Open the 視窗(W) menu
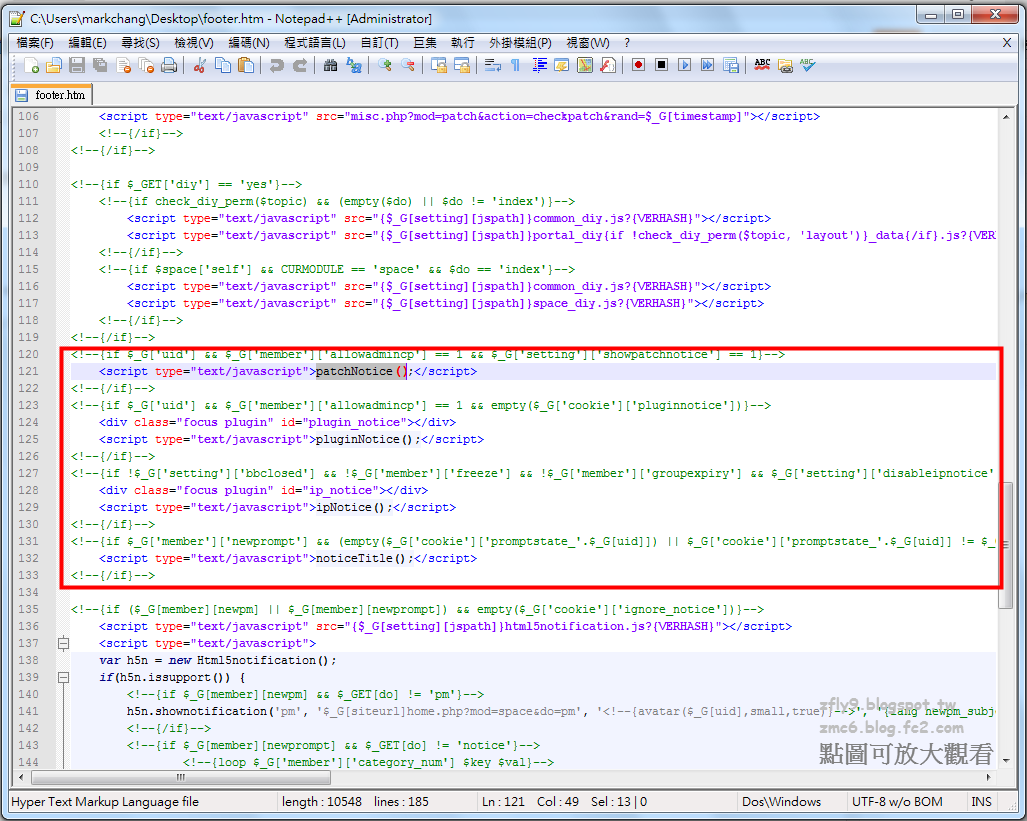Viewport: 1027px width, 821px height. pos(588,43)
